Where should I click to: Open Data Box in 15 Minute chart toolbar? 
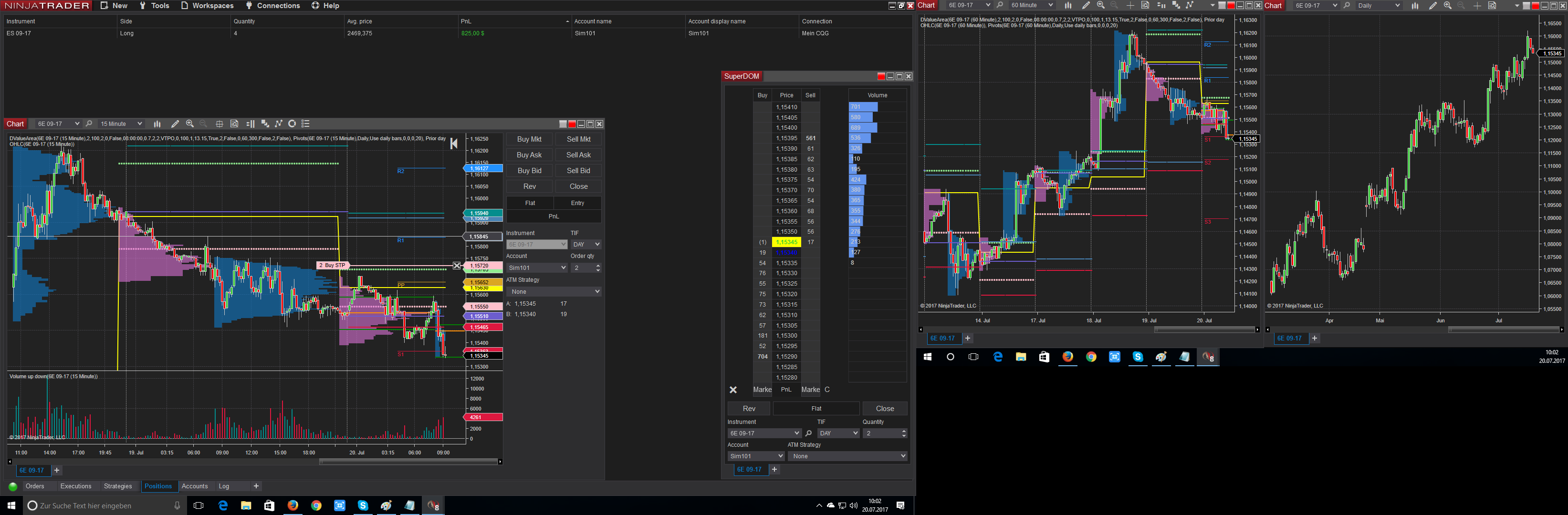coord(234,124)
